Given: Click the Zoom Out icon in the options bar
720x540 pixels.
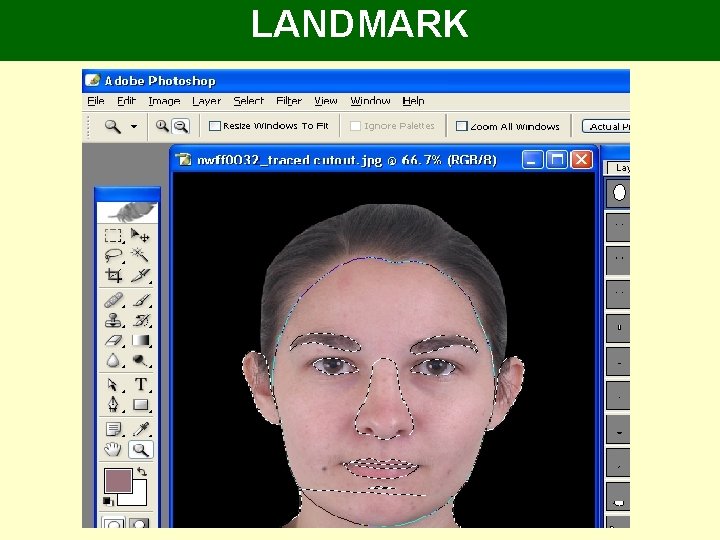Looking at the screenshot, I should point(180,126).
